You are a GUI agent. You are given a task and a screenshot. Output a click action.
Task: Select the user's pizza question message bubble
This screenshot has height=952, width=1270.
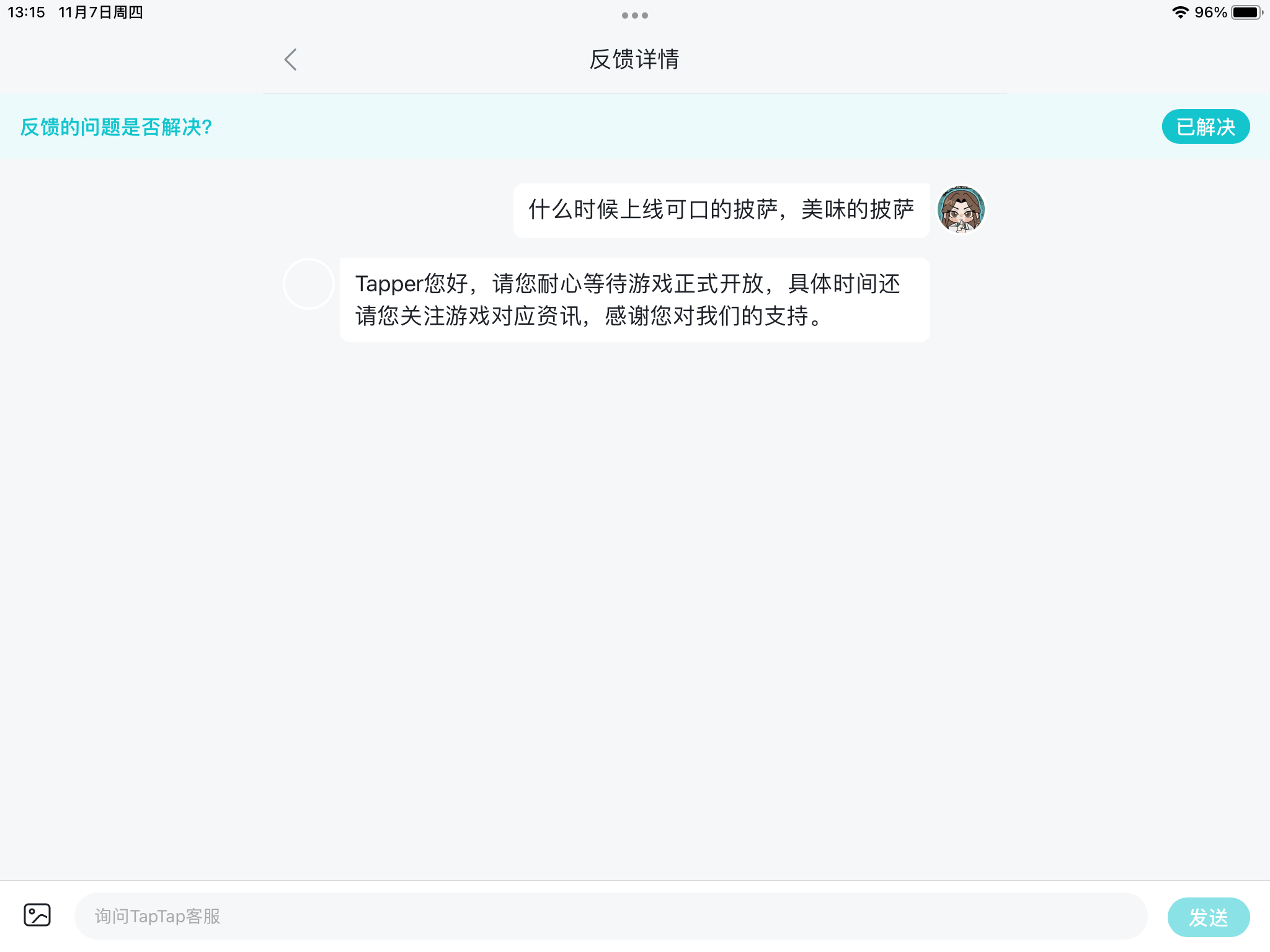[x=721, y=210]
